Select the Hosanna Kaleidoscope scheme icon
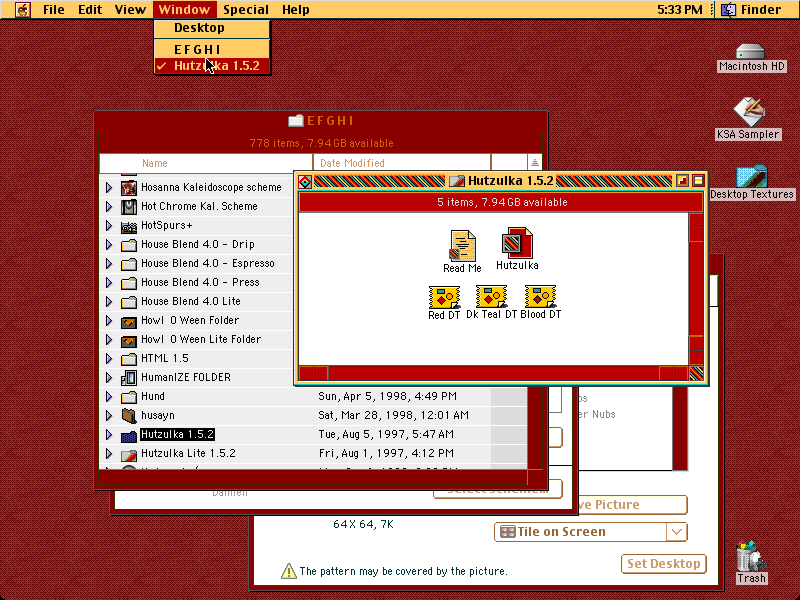800x600 pixels. click(129, 188)
